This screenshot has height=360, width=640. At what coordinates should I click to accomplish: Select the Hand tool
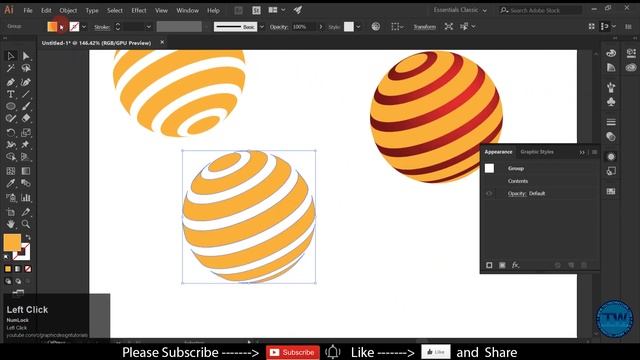11,224
